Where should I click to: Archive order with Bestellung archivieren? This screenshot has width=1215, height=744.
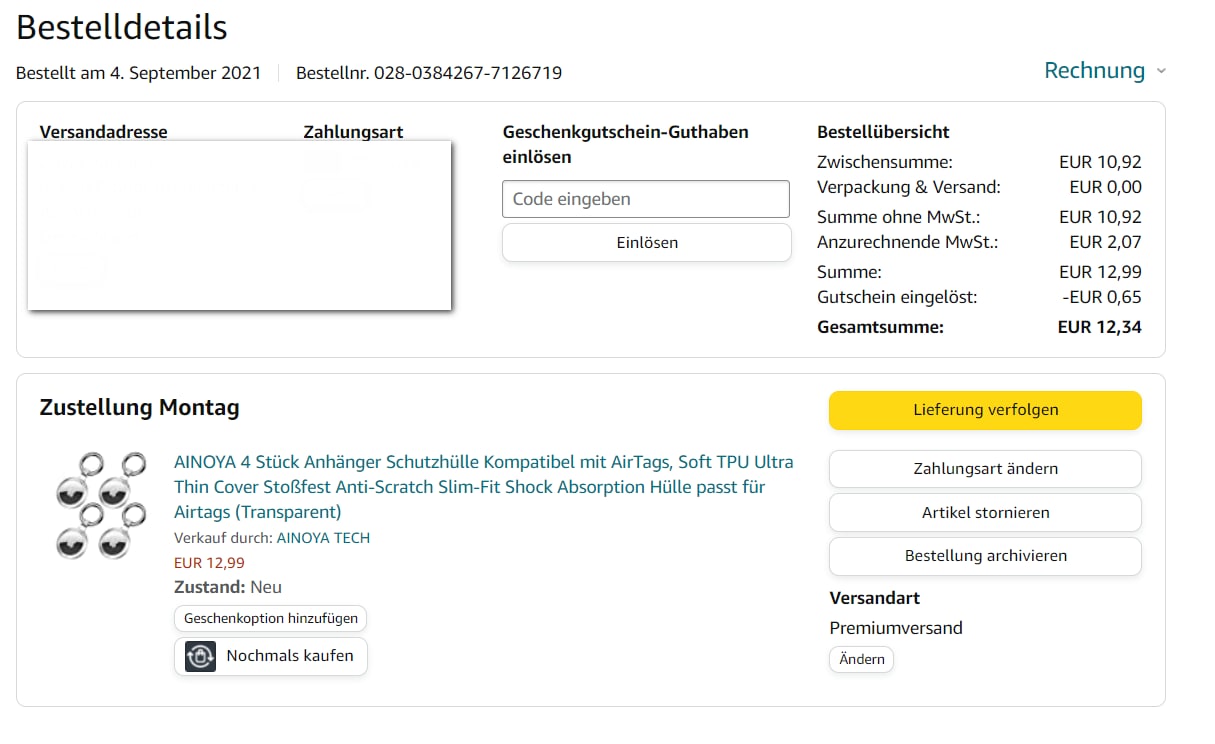point(985,556)
